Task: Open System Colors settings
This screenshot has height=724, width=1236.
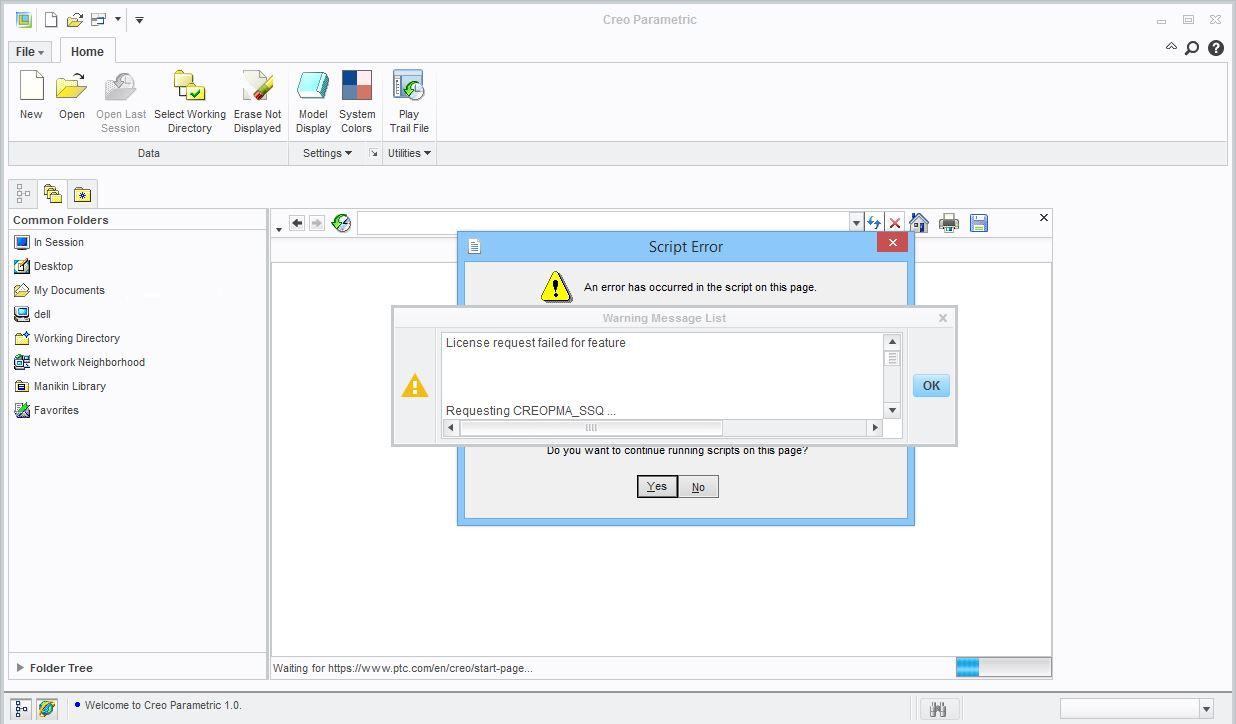Action: tap(356, 101)
